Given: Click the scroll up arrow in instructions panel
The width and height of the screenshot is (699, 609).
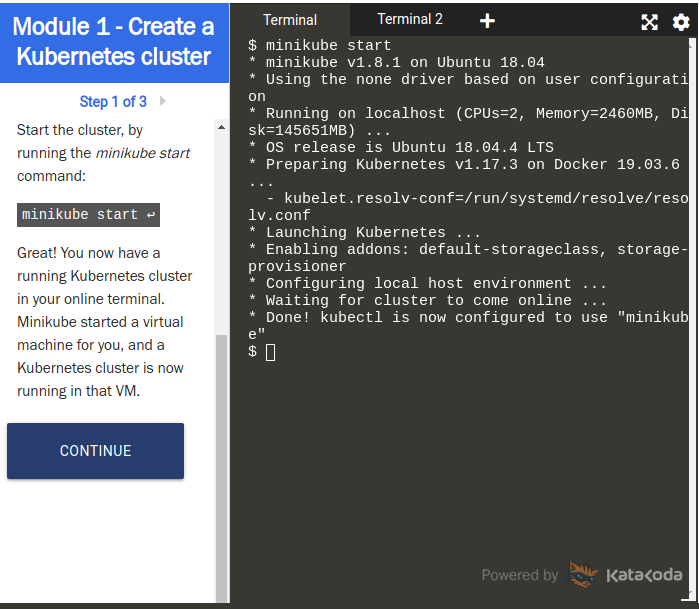Looking at the screenshot, I should [x=221, y=128].
